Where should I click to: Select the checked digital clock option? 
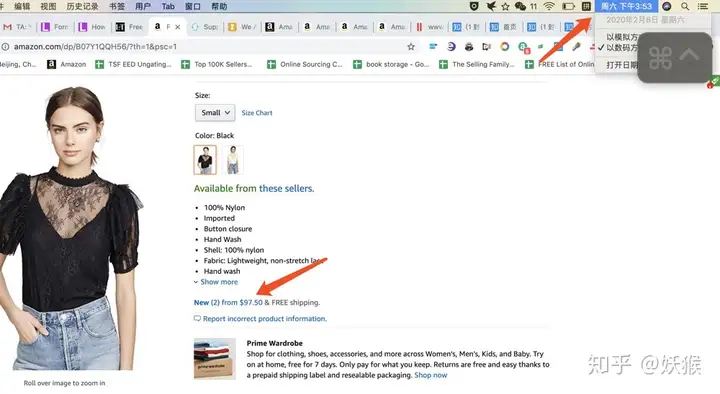[x=619, y=48]
